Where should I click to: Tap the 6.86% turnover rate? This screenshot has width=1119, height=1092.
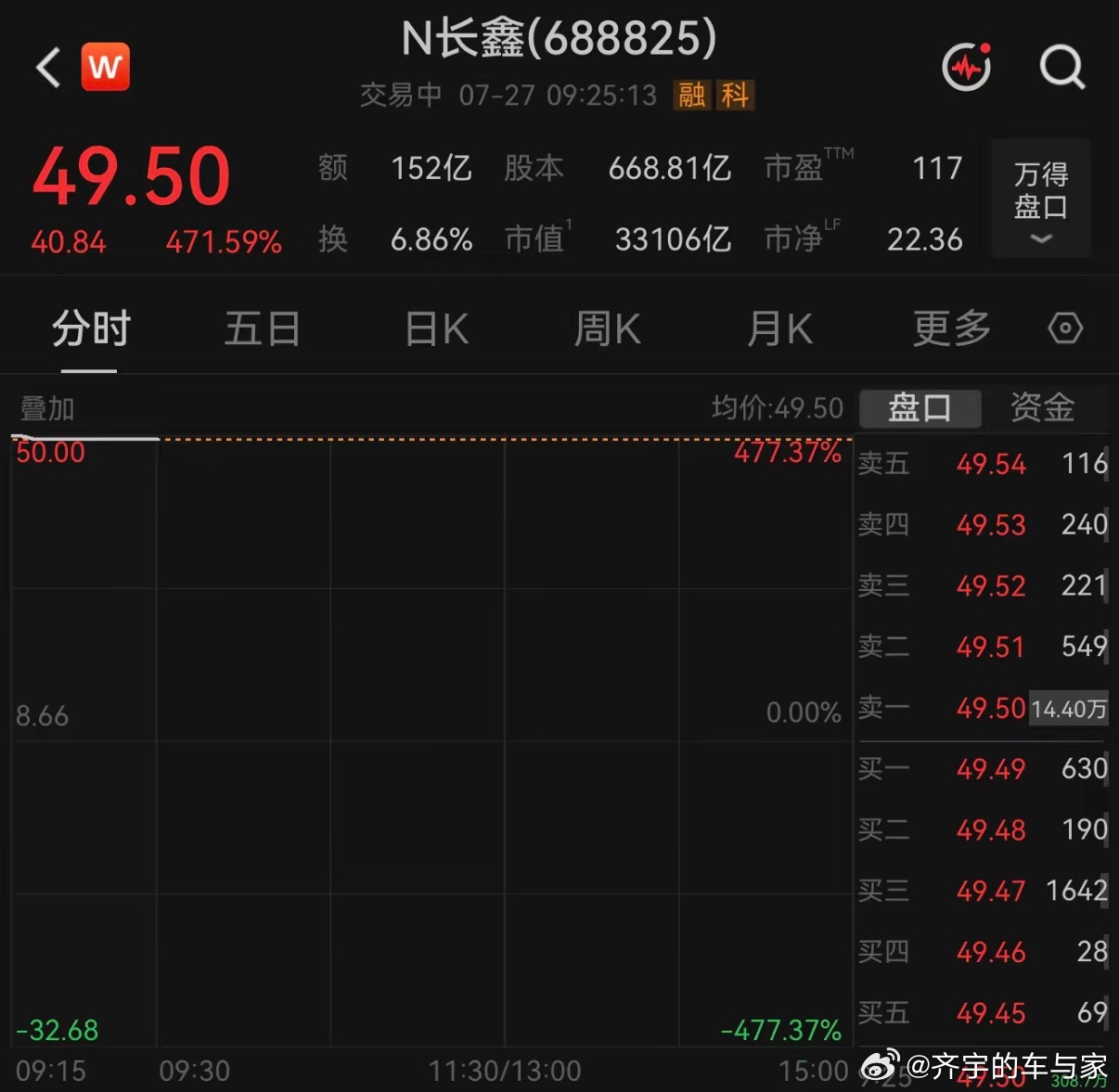click(431, 240)
